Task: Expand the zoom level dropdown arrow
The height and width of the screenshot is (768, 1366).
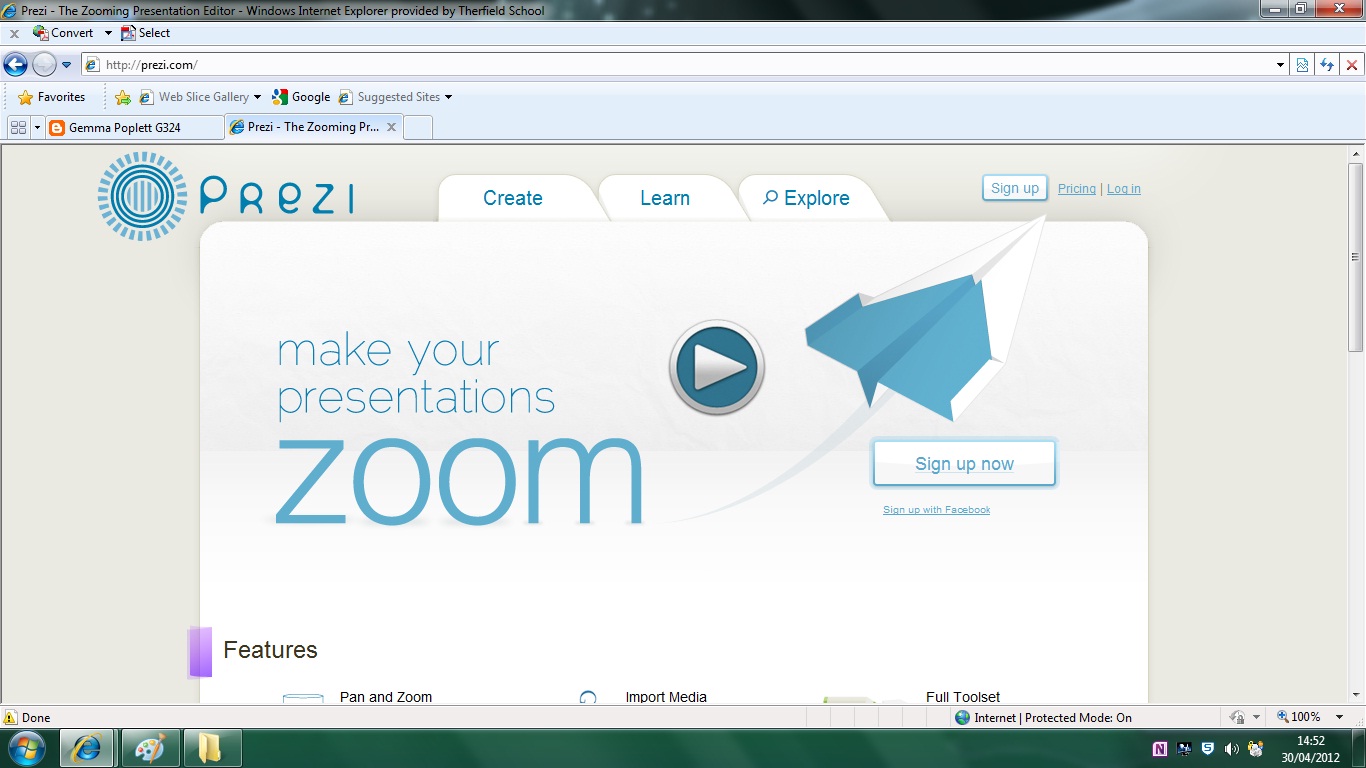Action: tap(1340, 717)
